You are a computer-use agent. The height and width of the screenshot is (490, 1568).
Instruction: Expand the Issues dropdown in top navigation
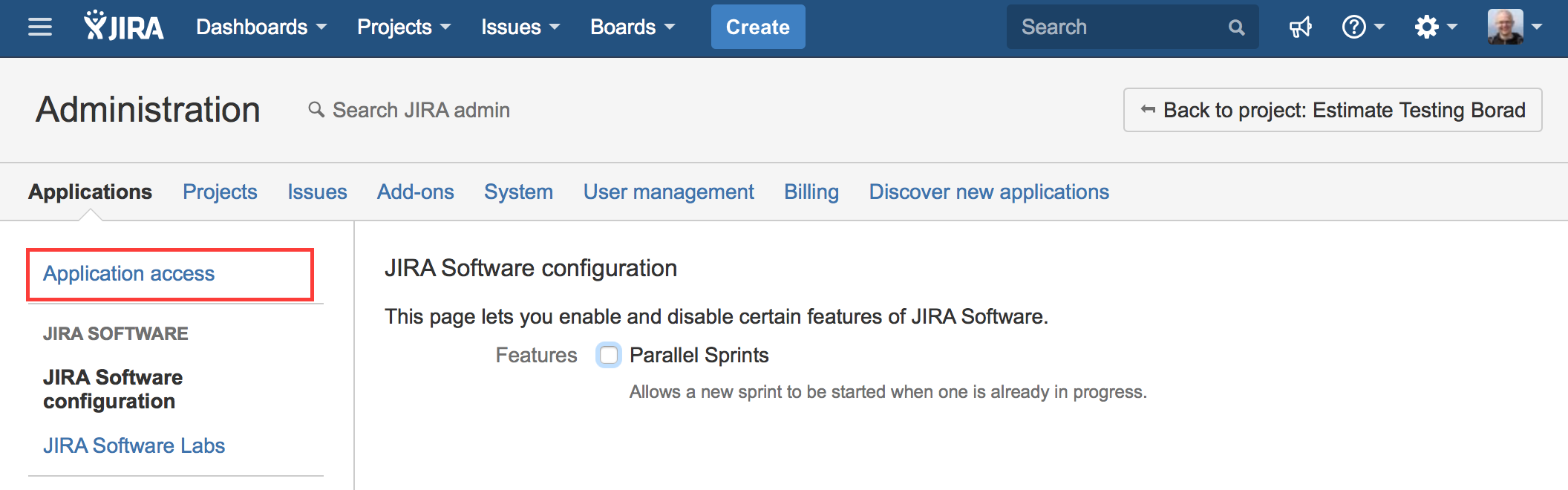pyautogui.click(x=520, y=27)
